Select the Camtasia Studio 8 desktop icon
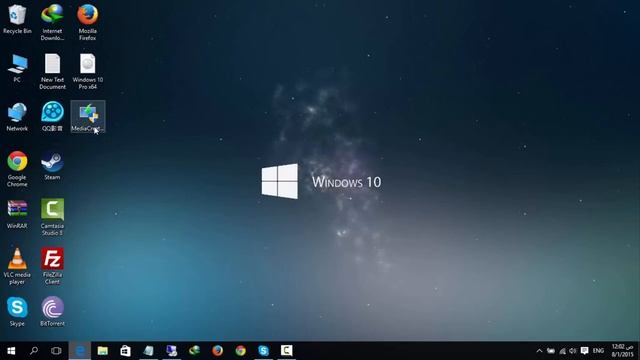The image size is (640, 360). [52, 217]
